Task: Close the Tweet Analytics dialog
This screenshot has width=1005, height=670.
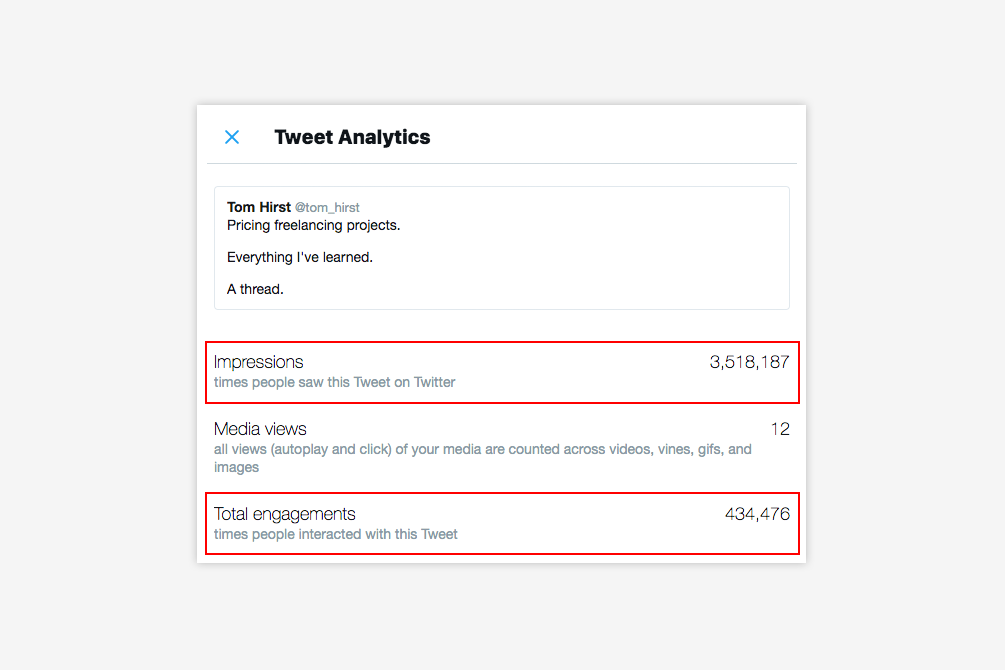Action: point(232,137)
